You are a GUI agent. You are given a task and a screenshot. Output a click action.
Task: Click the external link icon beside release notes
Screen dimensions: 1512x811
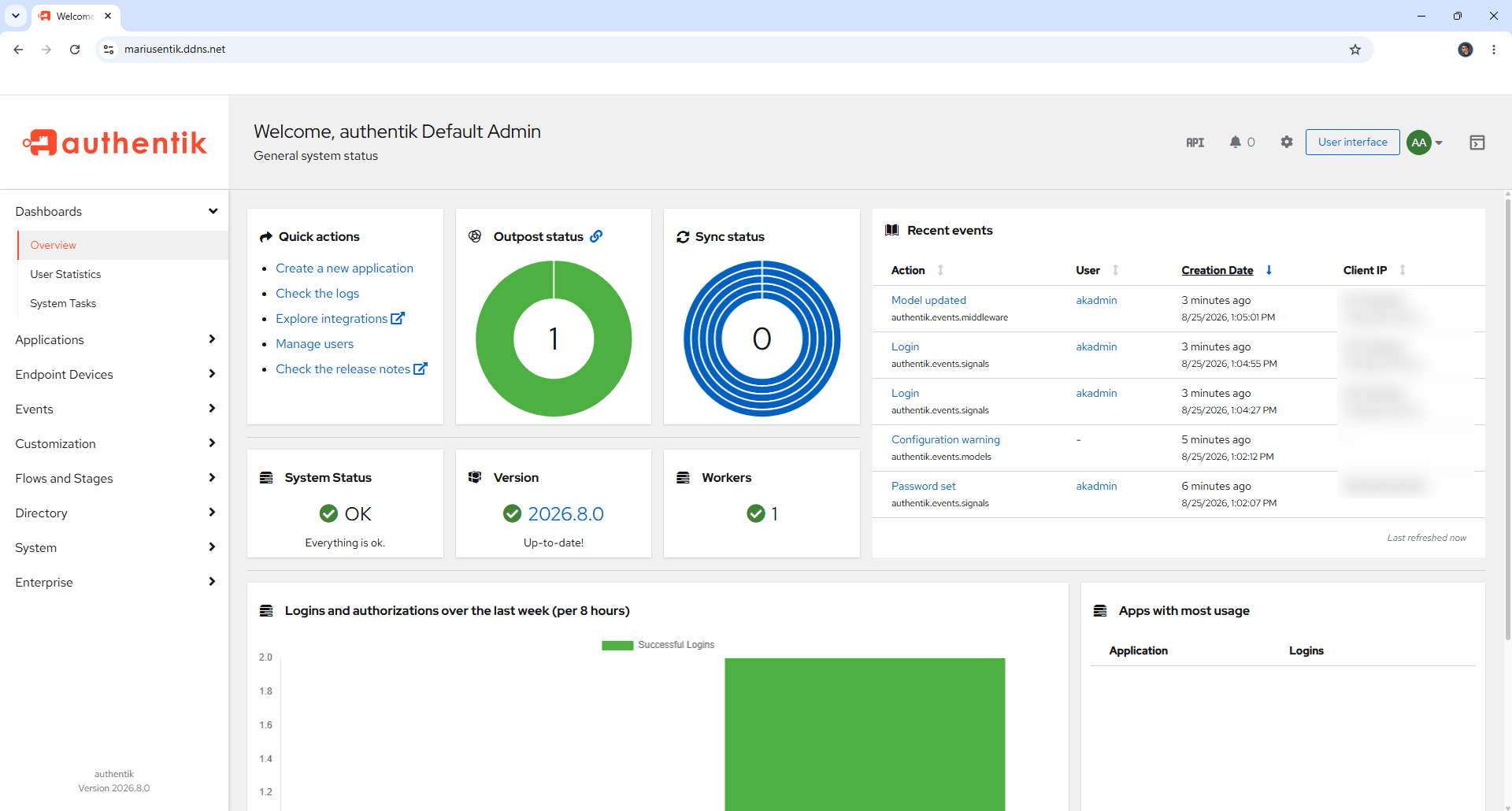pos(421,368)
